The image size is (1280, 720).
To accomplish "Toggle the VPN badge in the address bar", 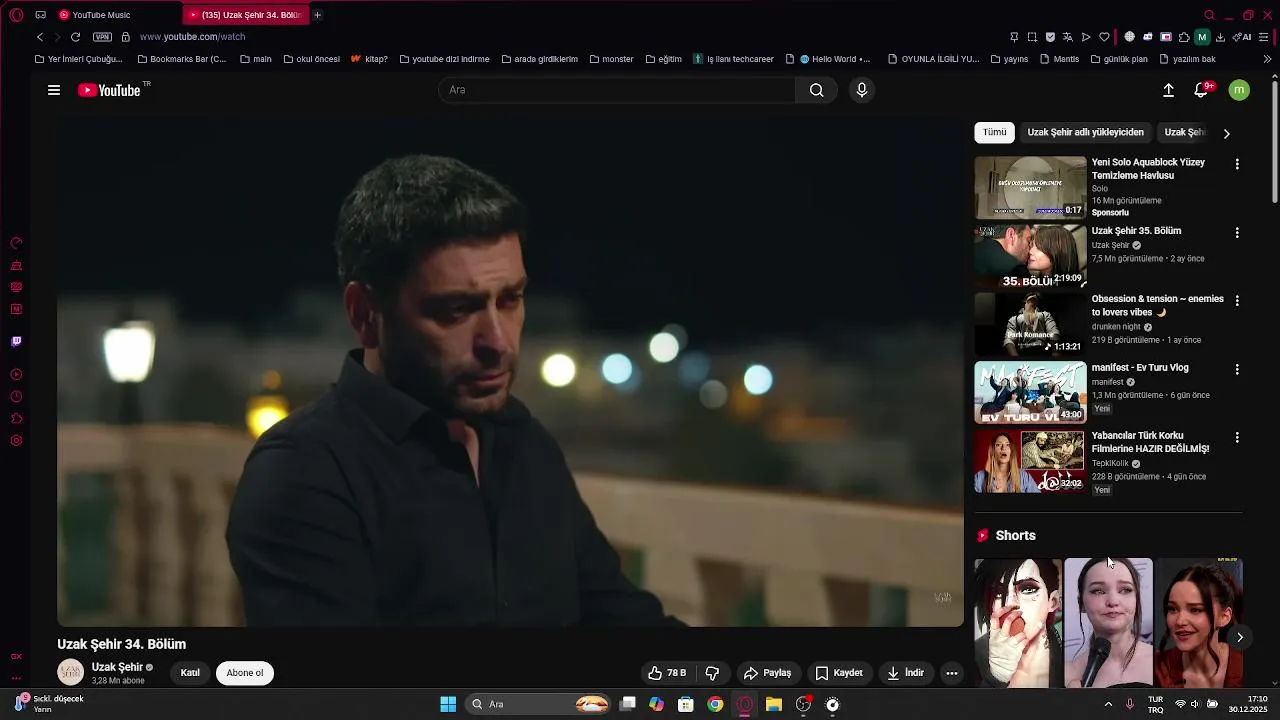I will point(103,37).
